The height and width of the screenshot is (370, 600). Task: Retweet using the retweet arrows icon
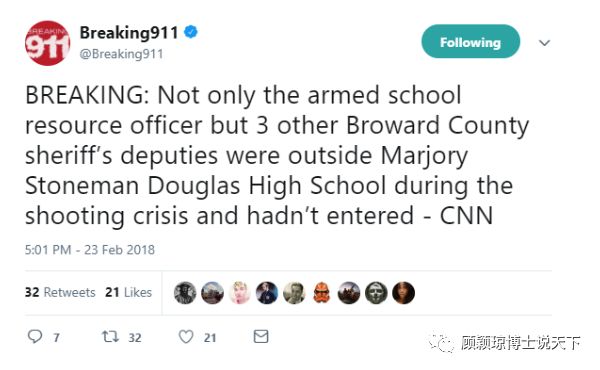coord(110,336)
